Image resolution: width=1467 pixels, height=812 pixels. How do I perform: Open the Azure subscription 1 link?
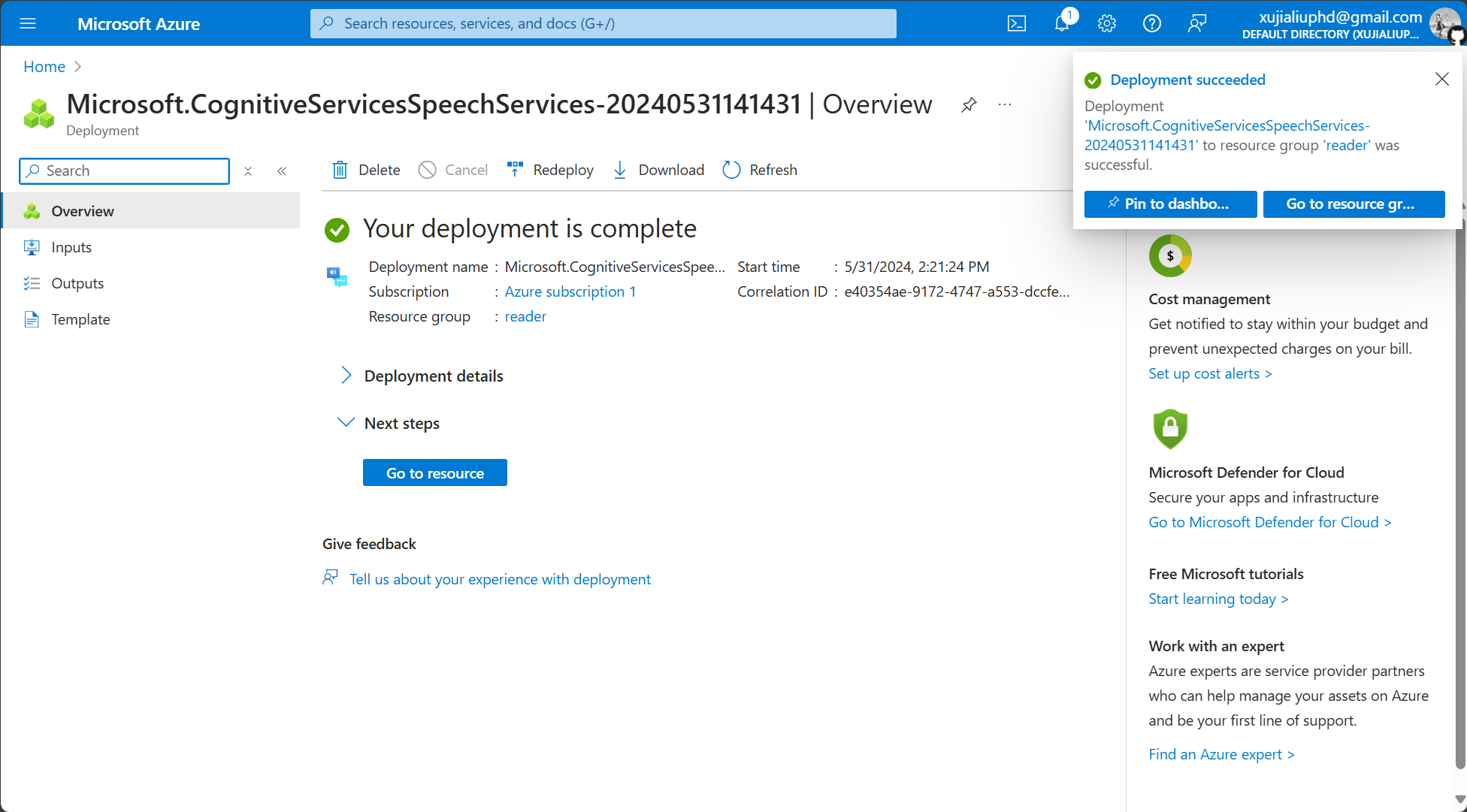coord(570,291)
